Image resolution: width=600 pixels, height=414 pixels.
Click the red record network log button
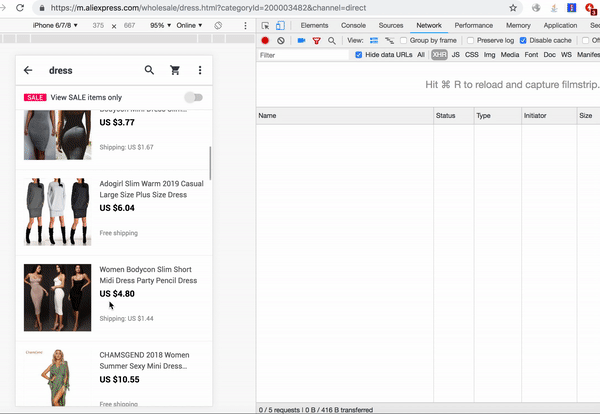[265, 40]
